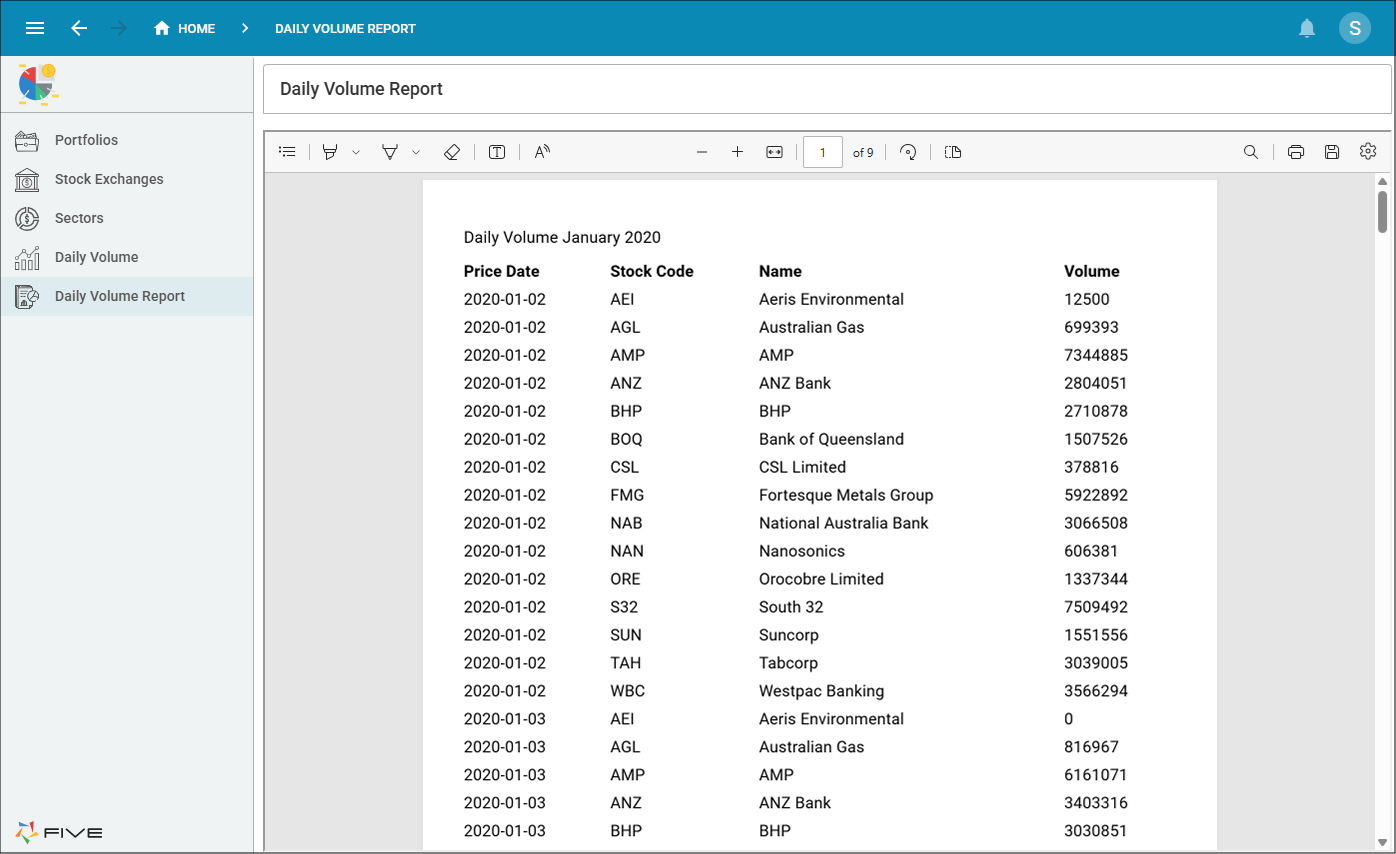Screen dimensions: 1396x854
Task: Click the 'of 9' page count label
Action: tap(863, 153)
